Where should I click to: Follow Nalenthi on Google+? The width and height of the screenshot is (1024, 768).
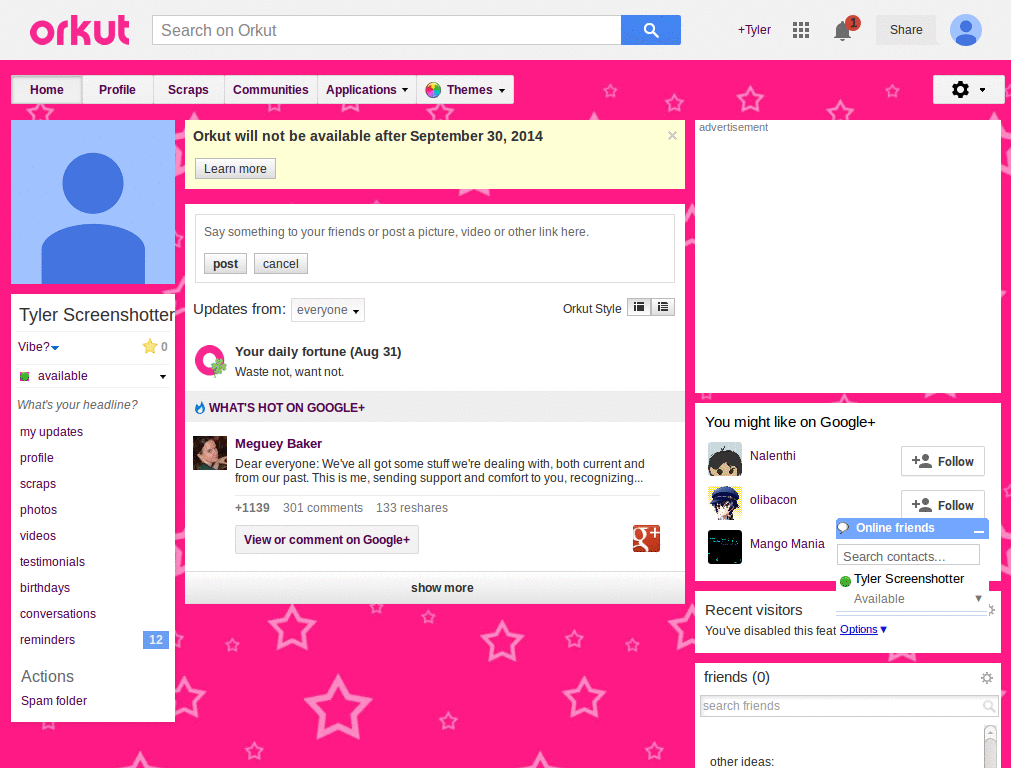(x=943, y=462)
